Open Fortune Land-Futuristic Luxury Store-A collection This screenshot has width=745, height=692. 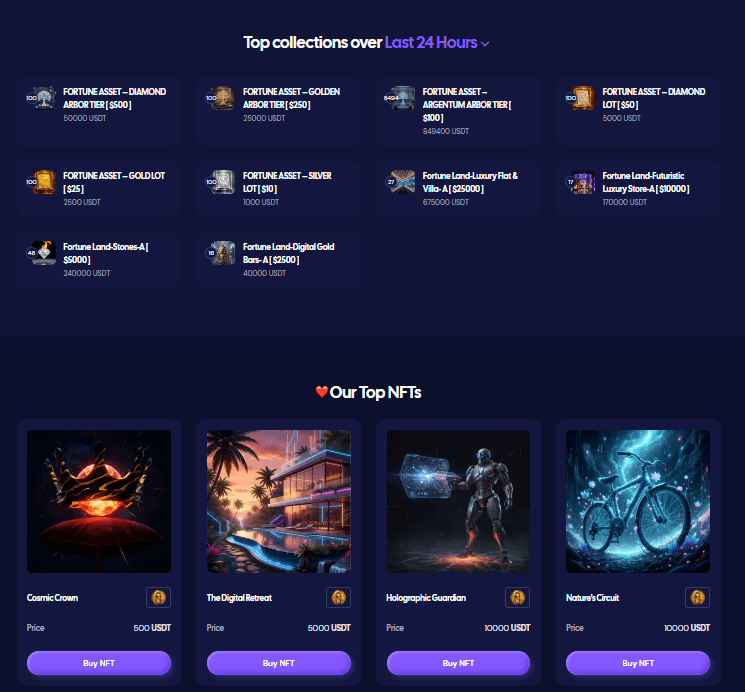coord(638,189)
